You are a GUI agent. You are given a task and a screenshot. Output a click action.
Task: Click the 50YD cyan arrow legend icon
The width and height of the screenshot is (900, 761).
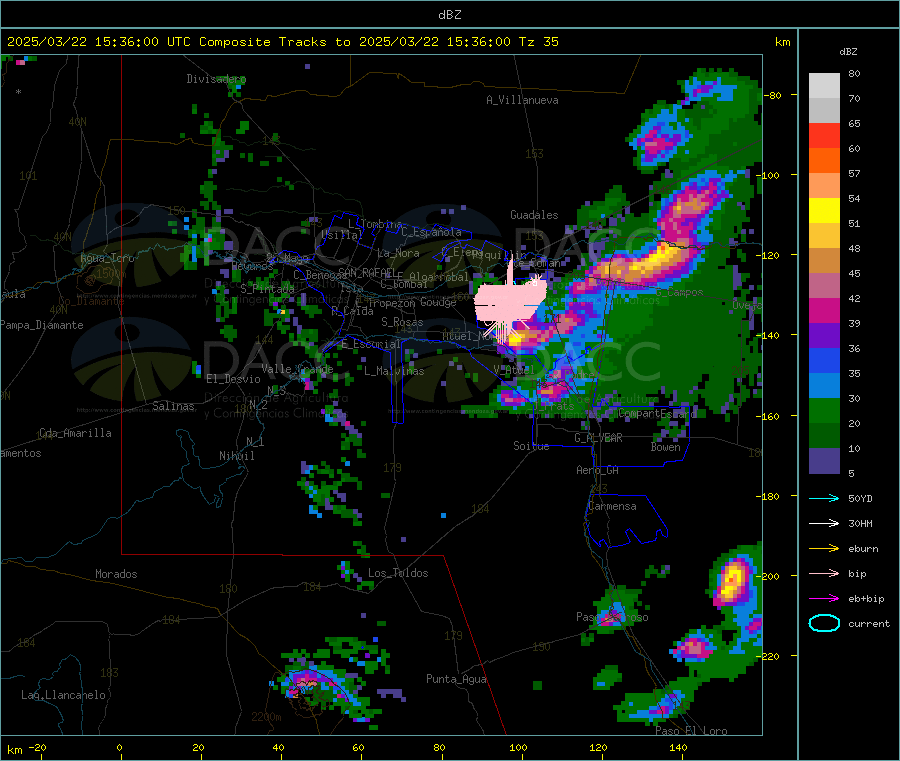[x=824, y=498]
